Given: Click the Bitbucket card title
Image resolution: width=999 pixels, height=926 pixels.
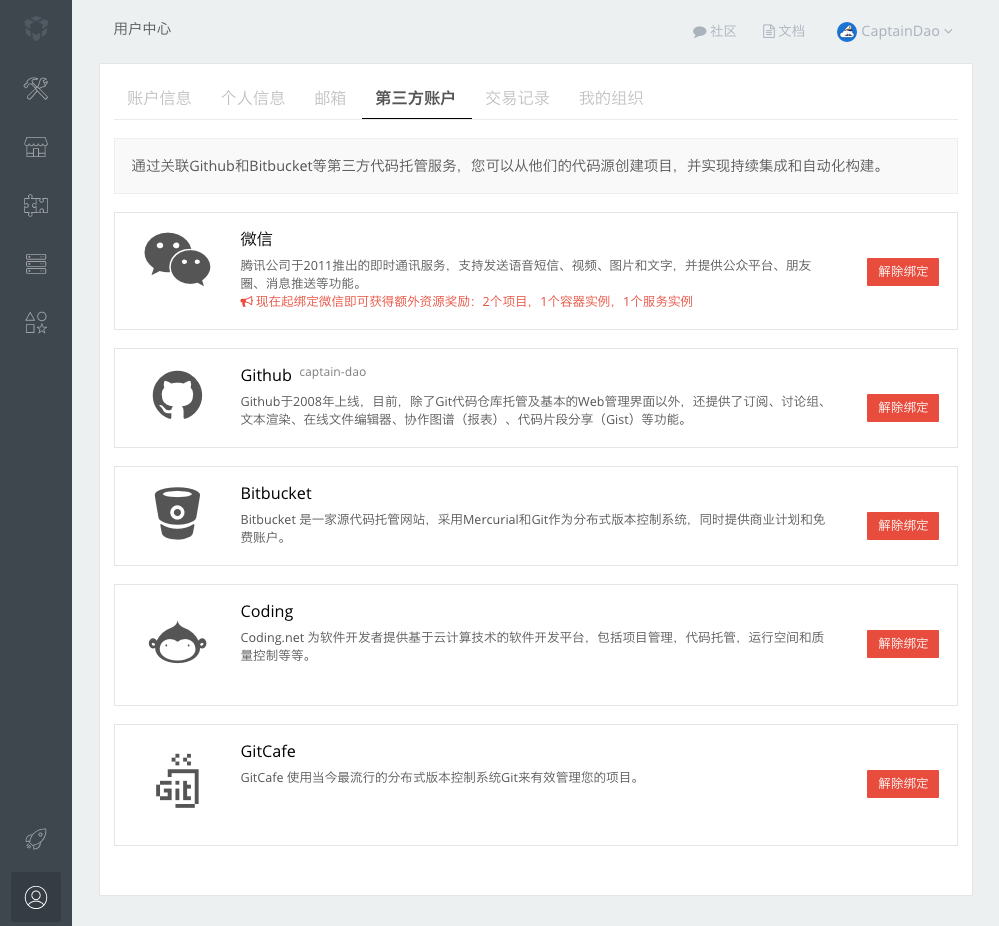Looking at the screenshot, I should pyautogui.click(x=276, y=493).
